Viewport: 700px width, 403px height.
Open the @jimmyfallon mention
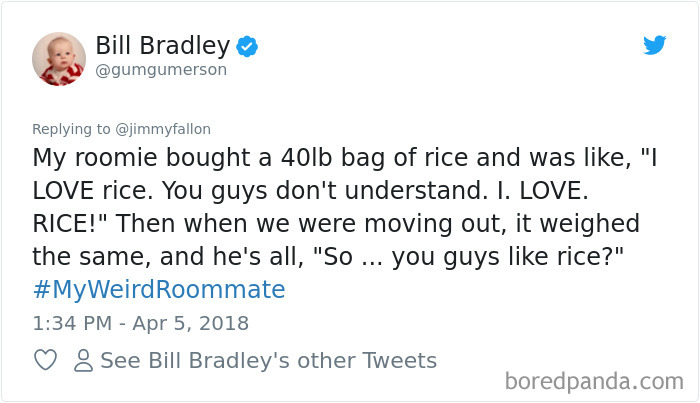pyautogui.click(x=162, y=128)
